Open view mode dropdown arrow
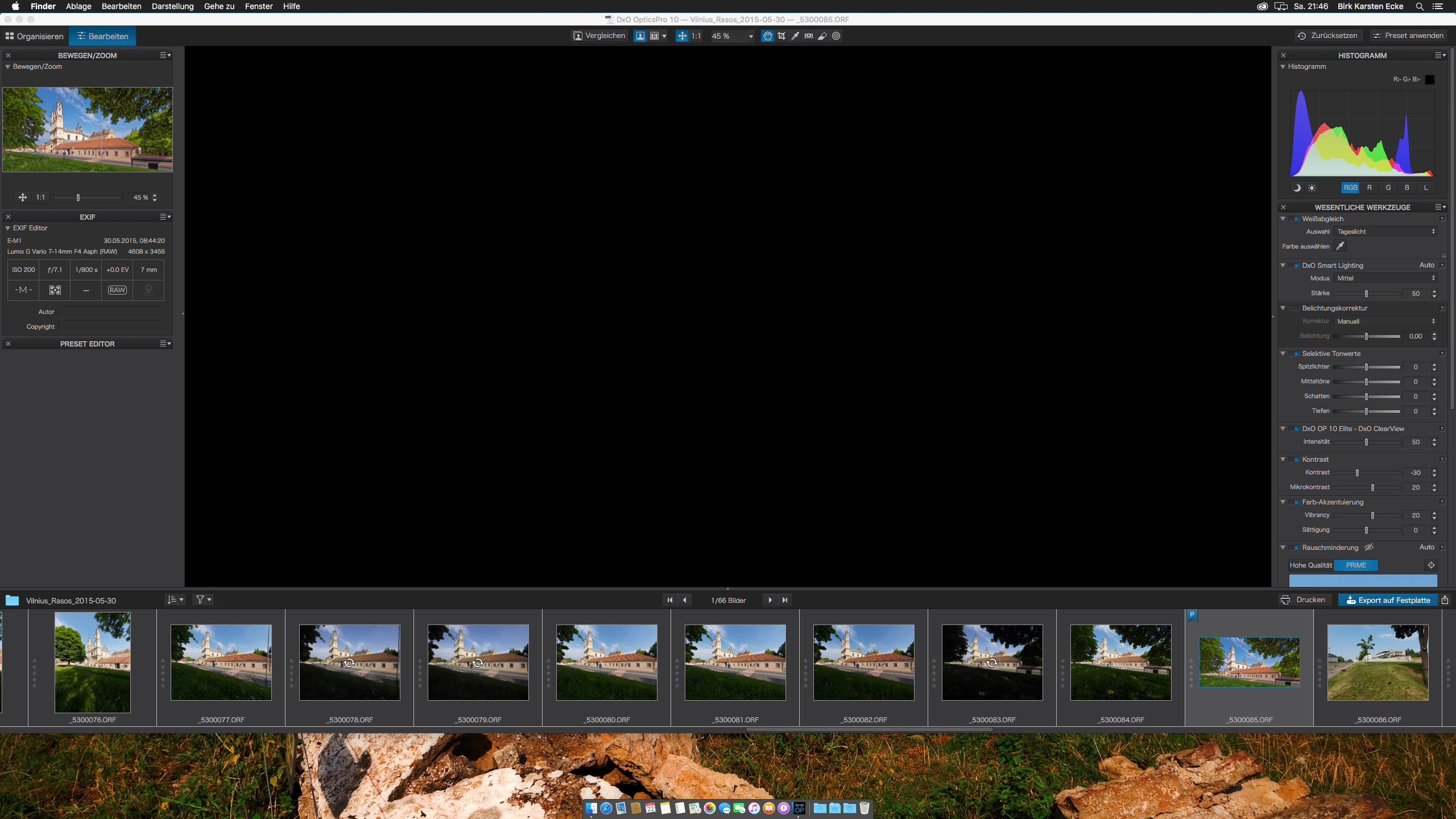Image resolution: width=1456 pixels, height=819 pixels. [664, 36]
